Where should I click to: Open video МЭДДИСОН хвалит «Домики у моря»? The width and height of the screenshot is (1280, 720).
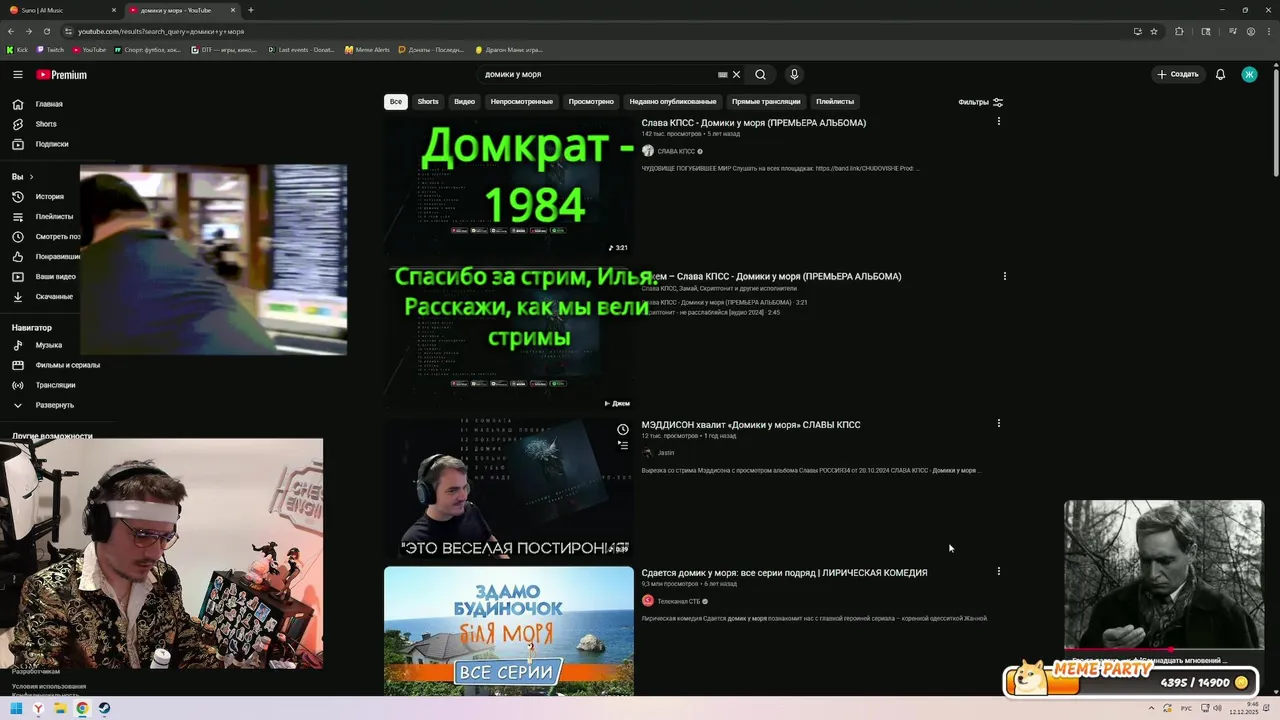[x=751, y=425]
